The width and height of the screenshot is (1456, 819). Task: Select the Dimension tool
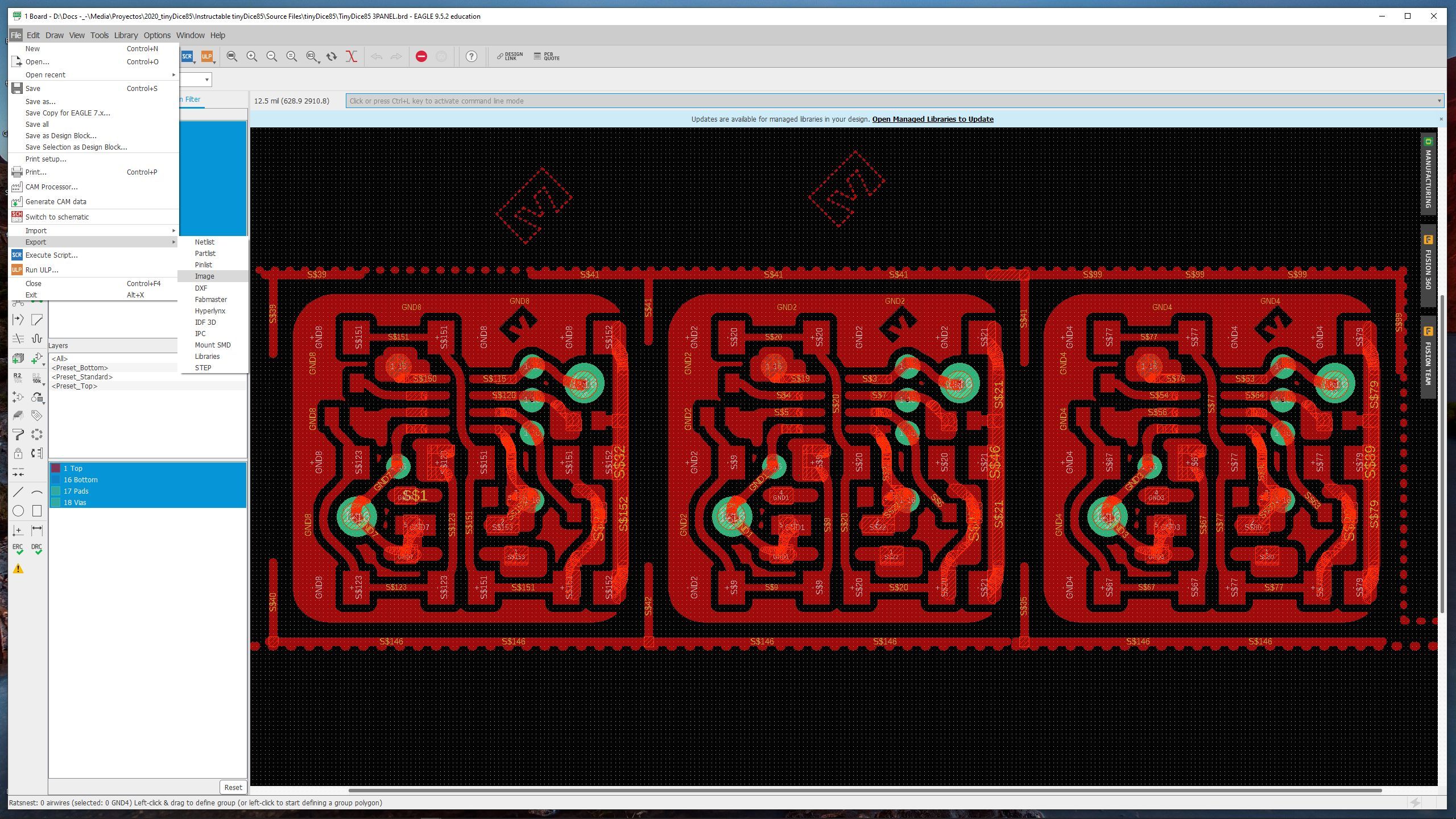click(x=36, y=530)
